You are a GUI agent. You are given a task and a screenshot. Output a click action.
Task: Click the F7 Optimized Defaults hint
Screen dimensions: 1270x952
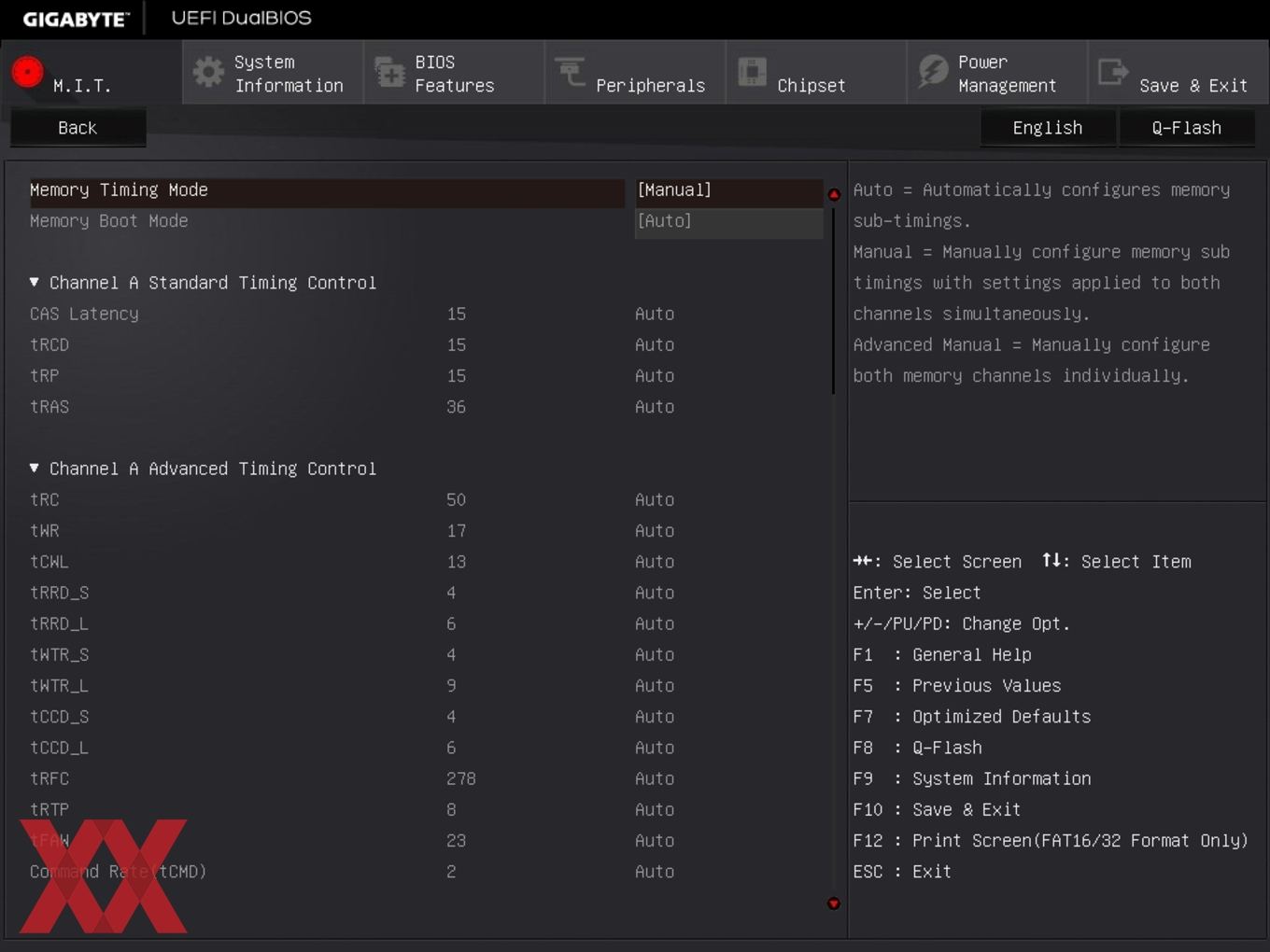coord(972,716)
